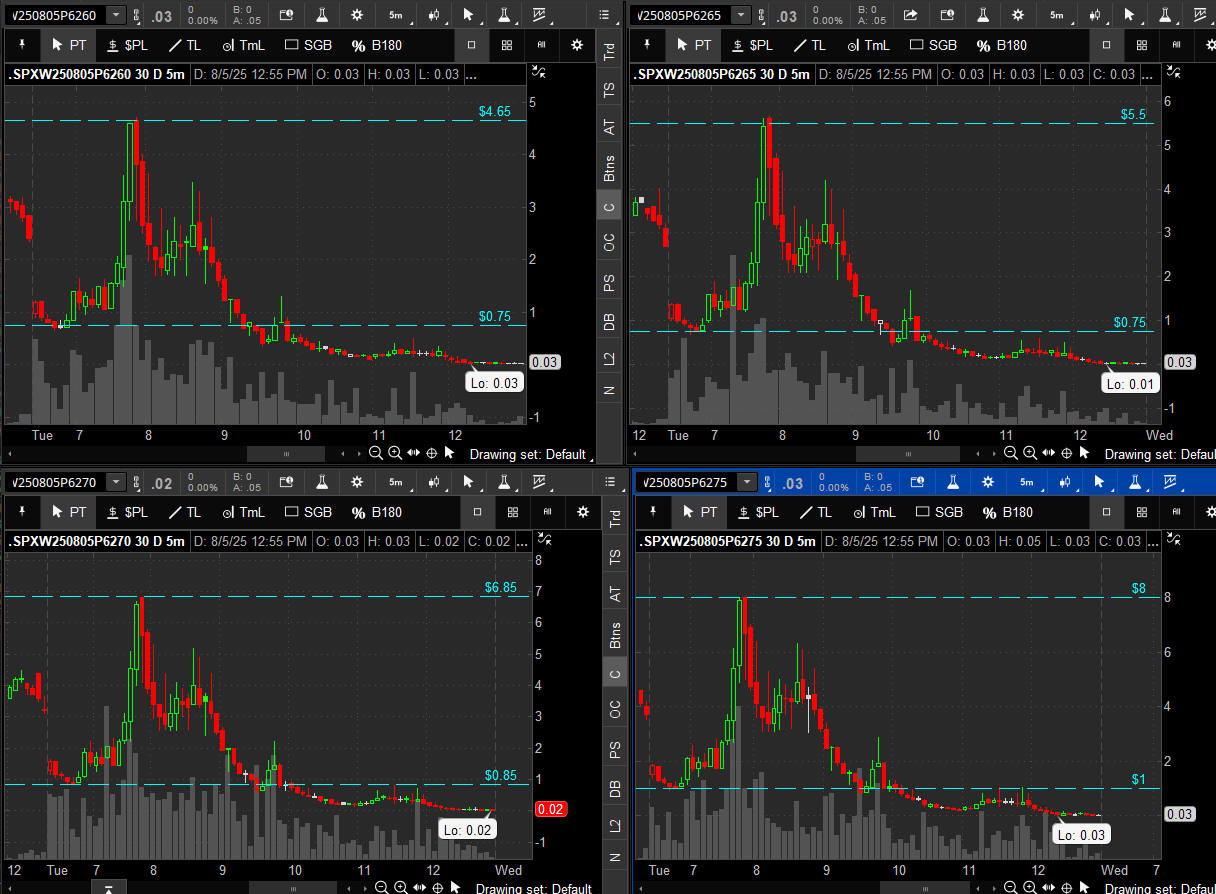
Task: Click the crosshair pan icon under the P6265 chart
Action: (1066, 453)
